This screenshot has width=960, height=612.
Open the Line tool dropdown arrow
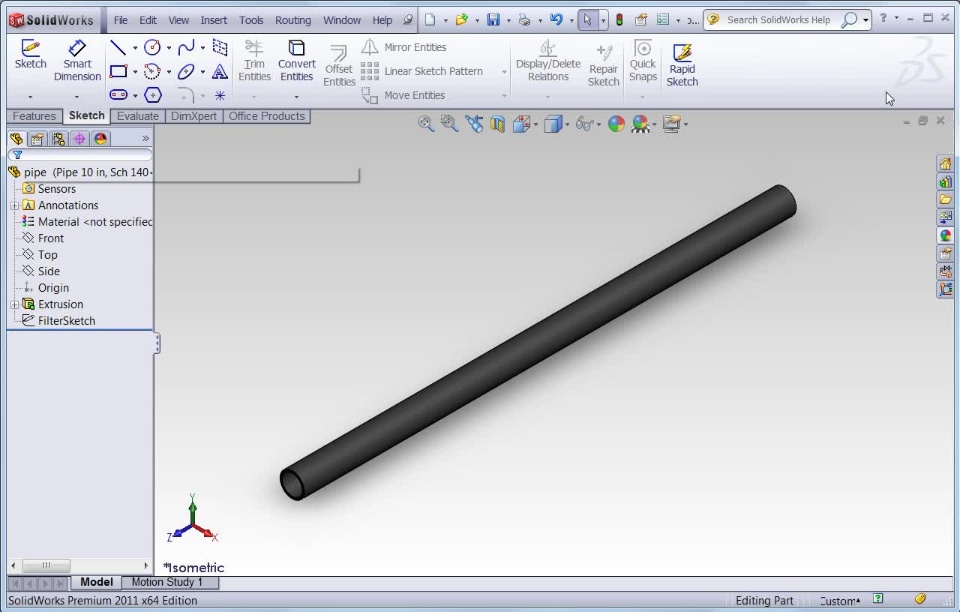(135, 48)
